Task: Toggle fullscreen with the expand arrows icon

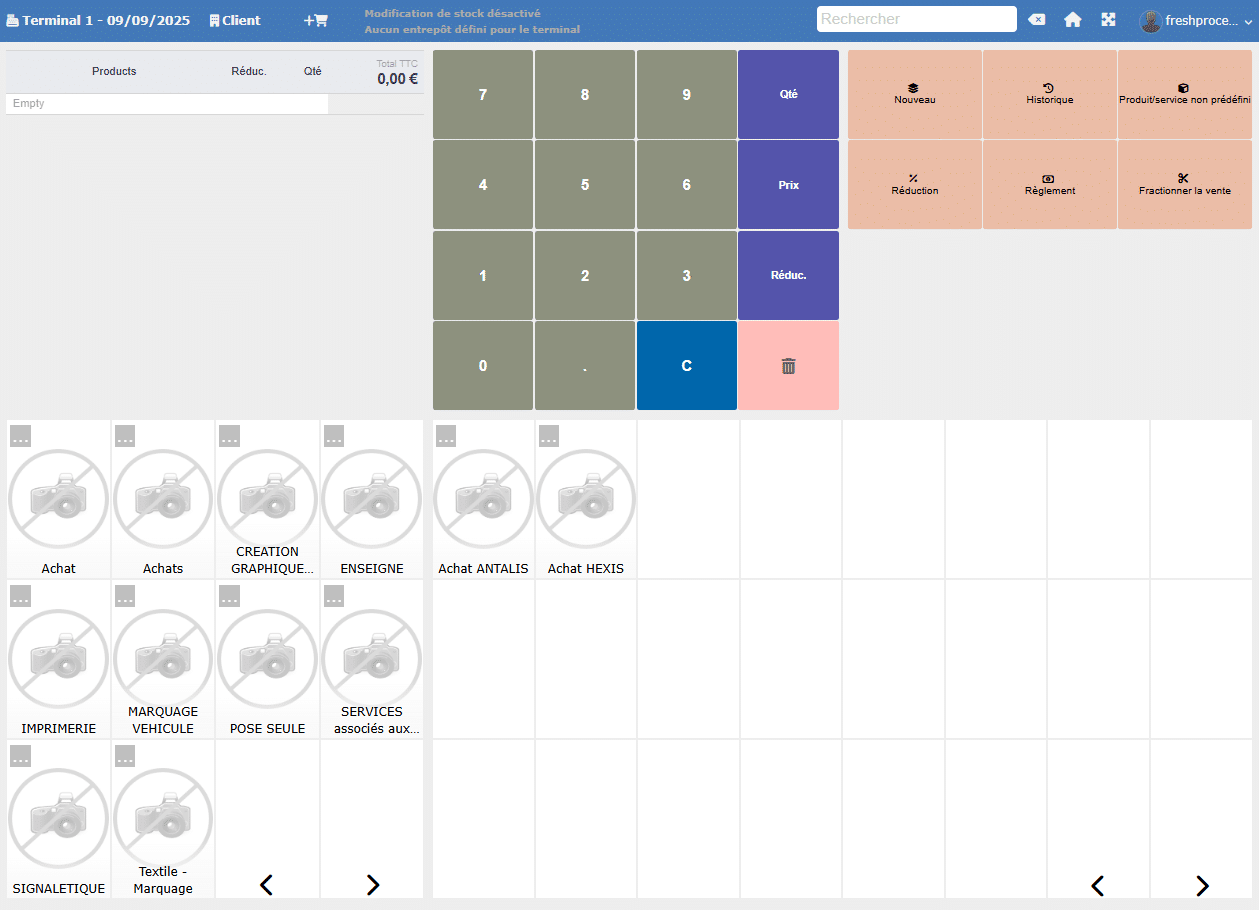Action: pos(1108,20)
